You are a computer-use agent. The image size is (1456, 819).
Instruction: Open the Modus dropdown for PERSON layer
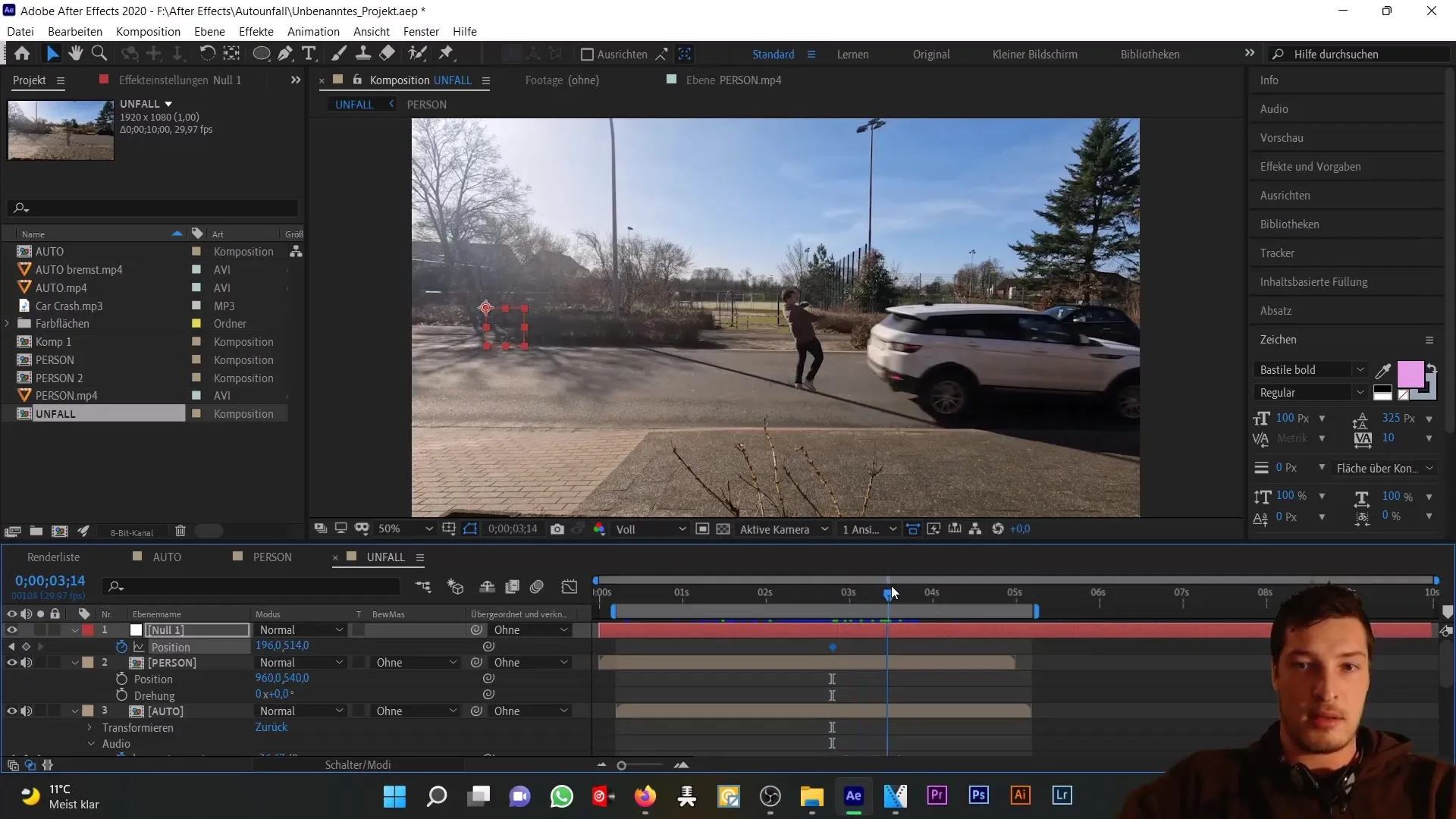[x=300, y=662]
